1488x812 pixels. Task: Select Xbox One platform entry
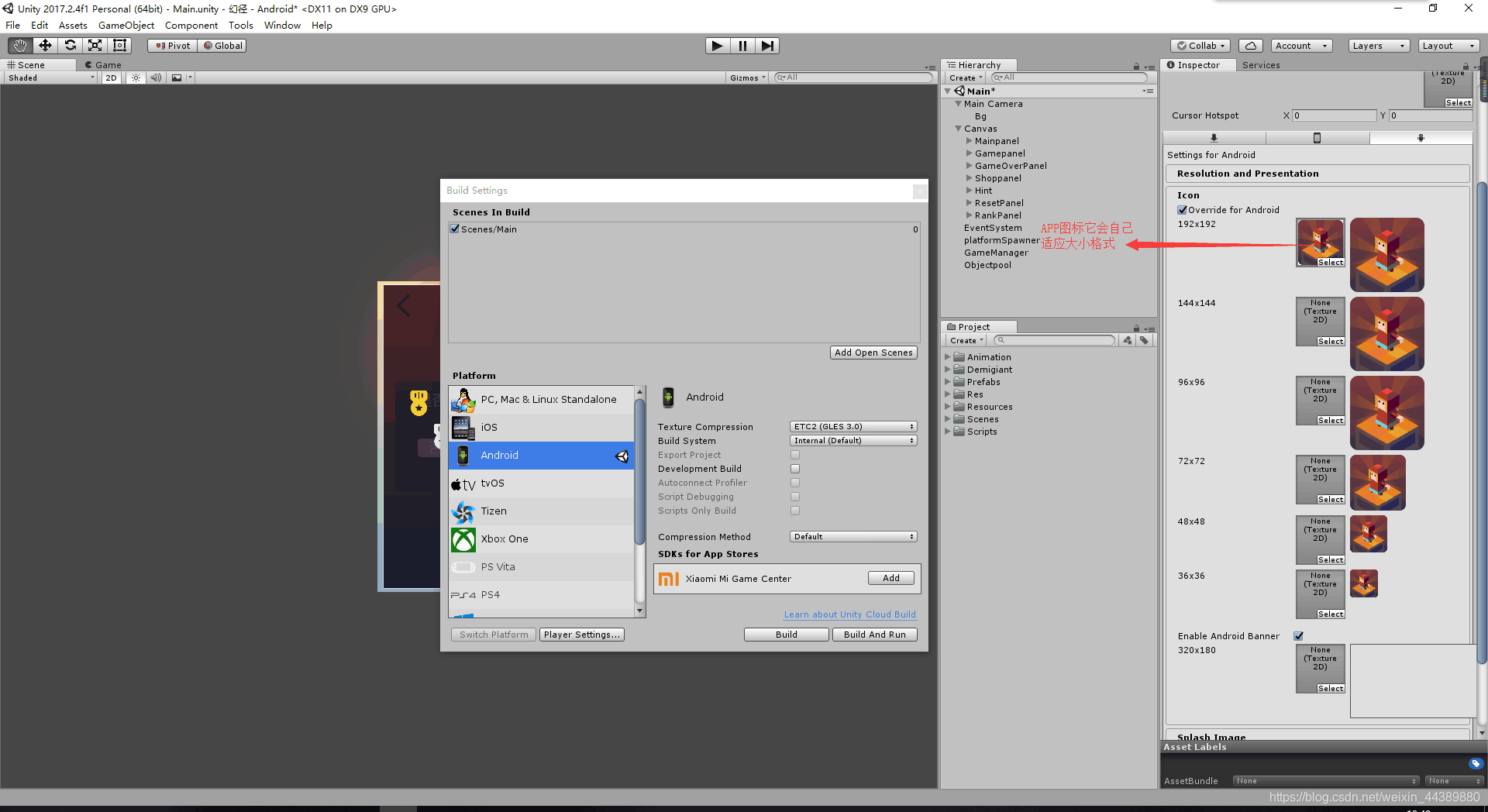coord(541,539)
